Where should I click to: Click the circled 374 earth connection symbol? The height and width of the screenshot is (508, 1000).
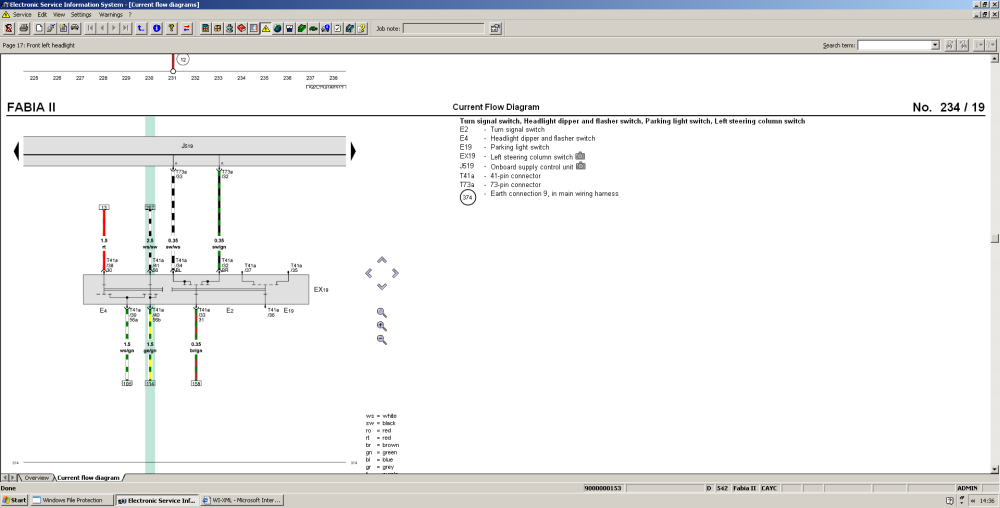point(467,198)
